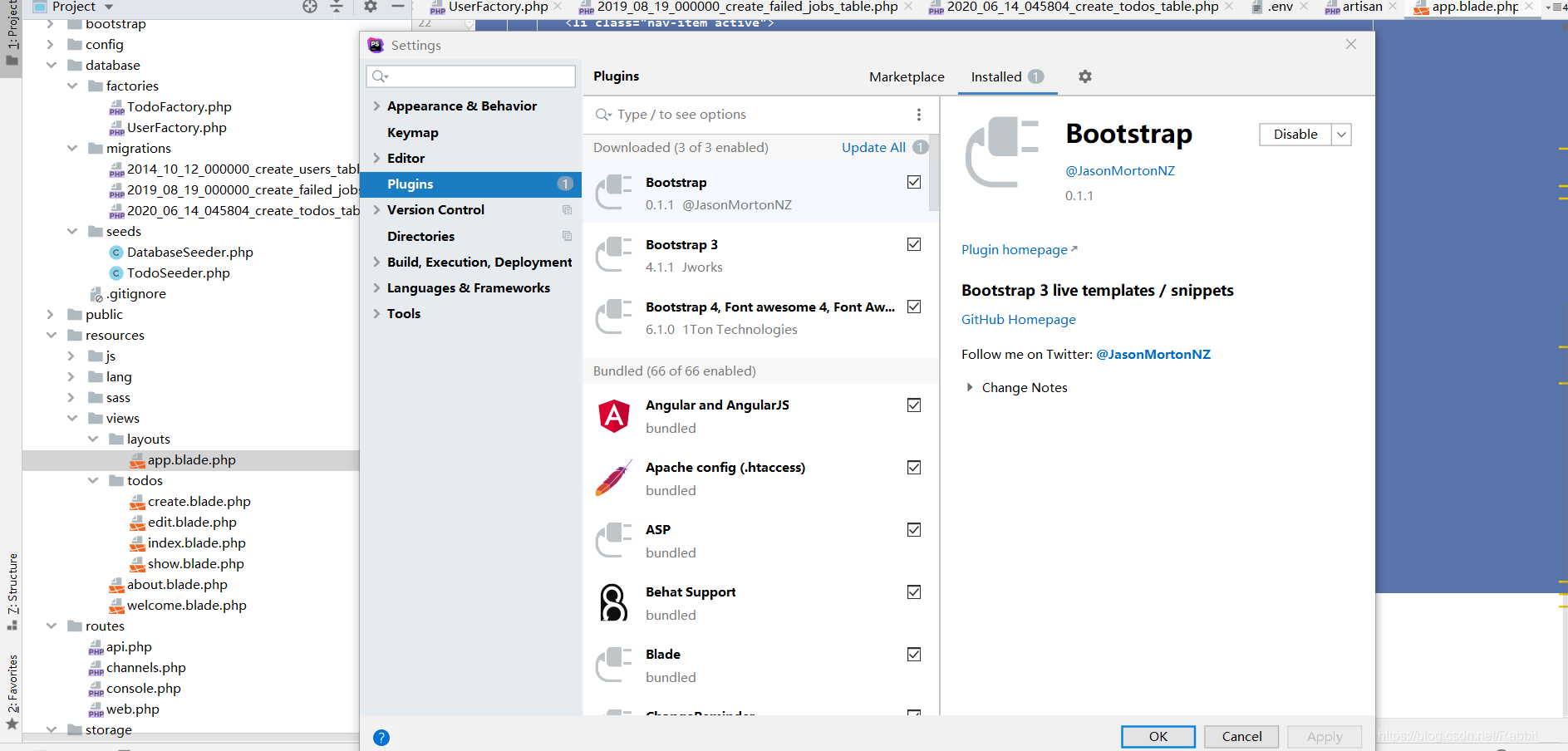Close the UserFactory.php editor tab
Viewport: 1568px width, 751px height.
coord(558,7)
